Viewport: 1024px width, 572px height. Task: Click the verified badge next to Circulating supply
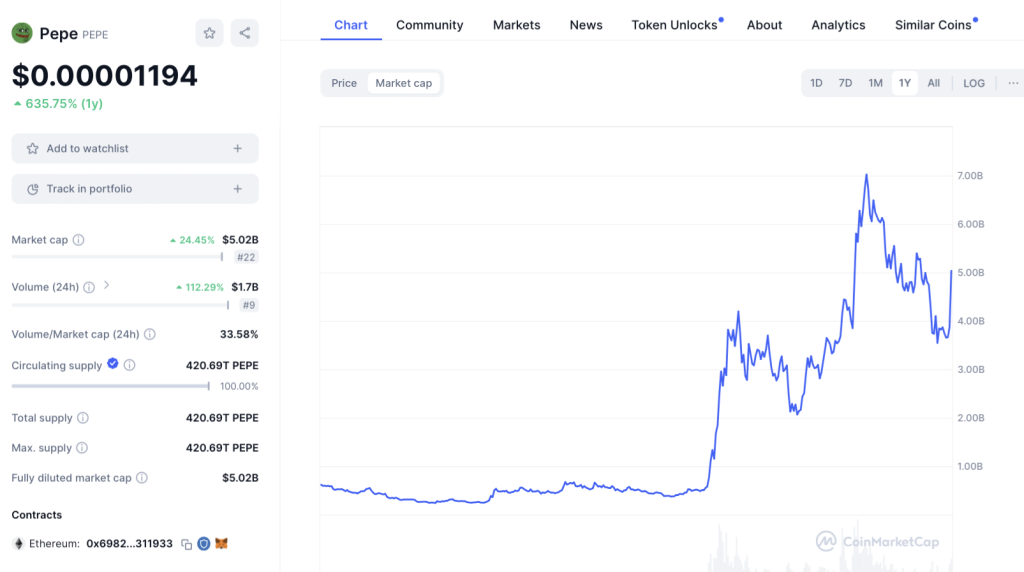tap(112, 364)
